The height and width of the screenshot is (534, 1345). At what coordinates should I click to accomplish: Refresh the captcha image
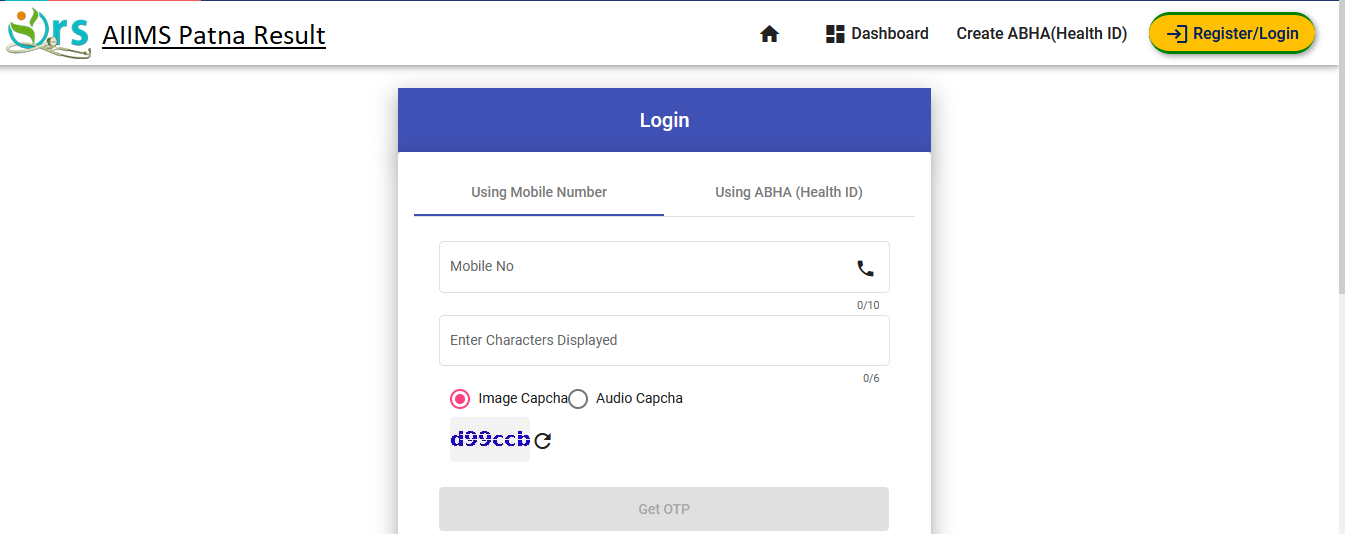543,441
